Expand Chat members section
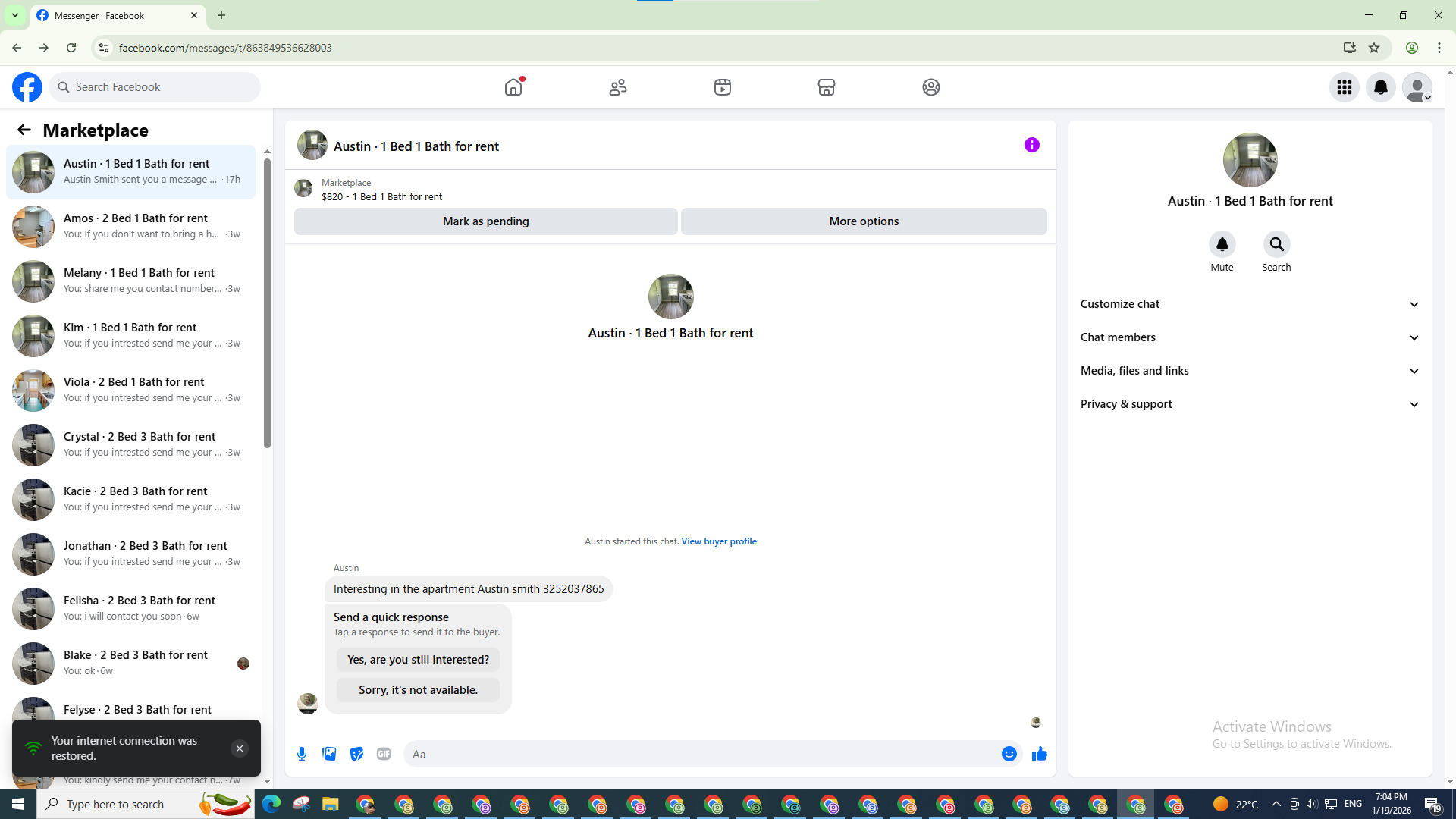The image size is (1456, 819). (x=1250, y=337)
